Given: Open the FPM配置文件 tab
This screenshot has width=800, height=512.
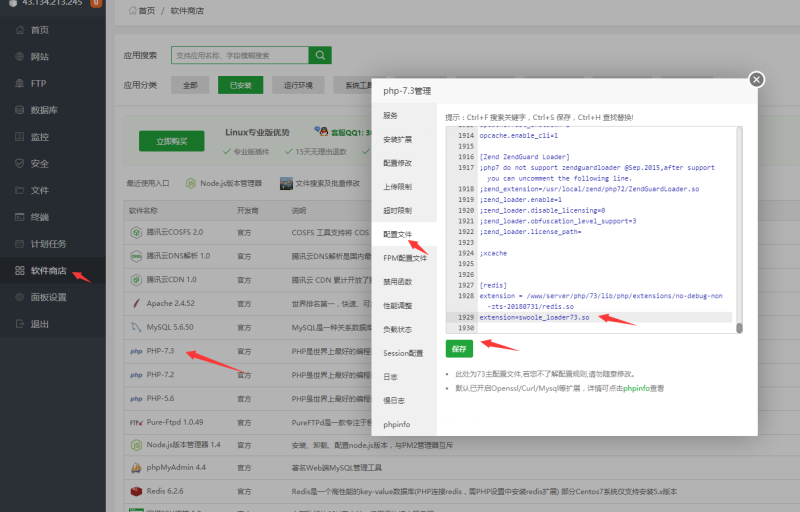Looking at the screenshot, I should point(404,258).
